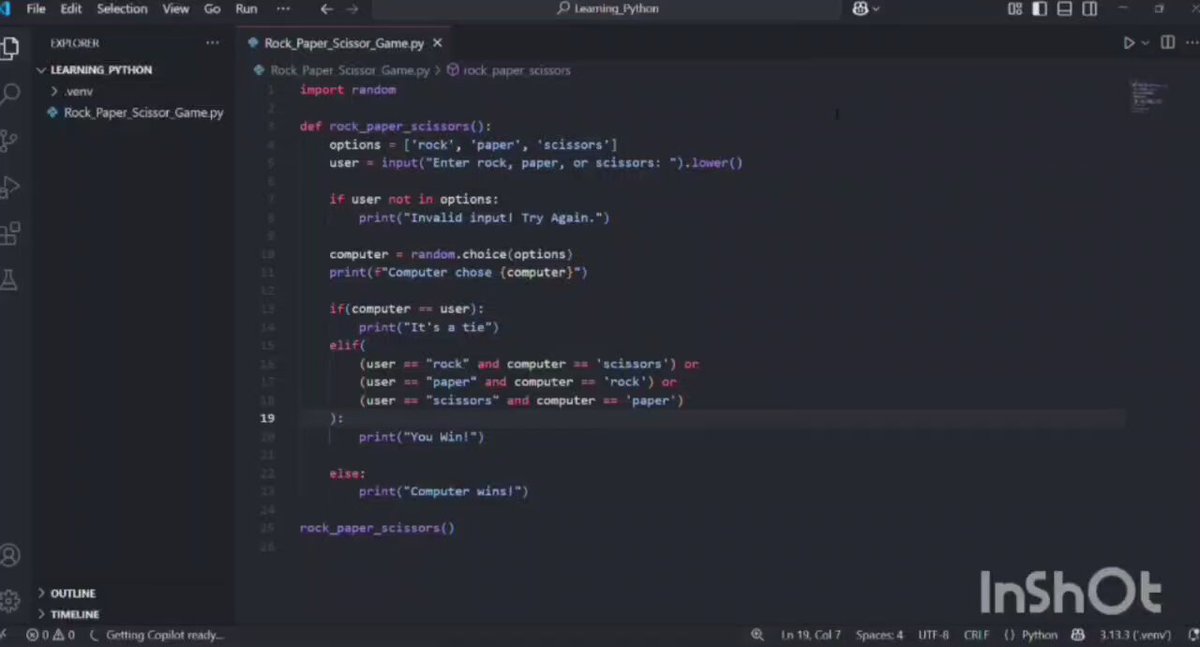
Task: Click the print("You Win!") line
Action: [x=421, y=437]
